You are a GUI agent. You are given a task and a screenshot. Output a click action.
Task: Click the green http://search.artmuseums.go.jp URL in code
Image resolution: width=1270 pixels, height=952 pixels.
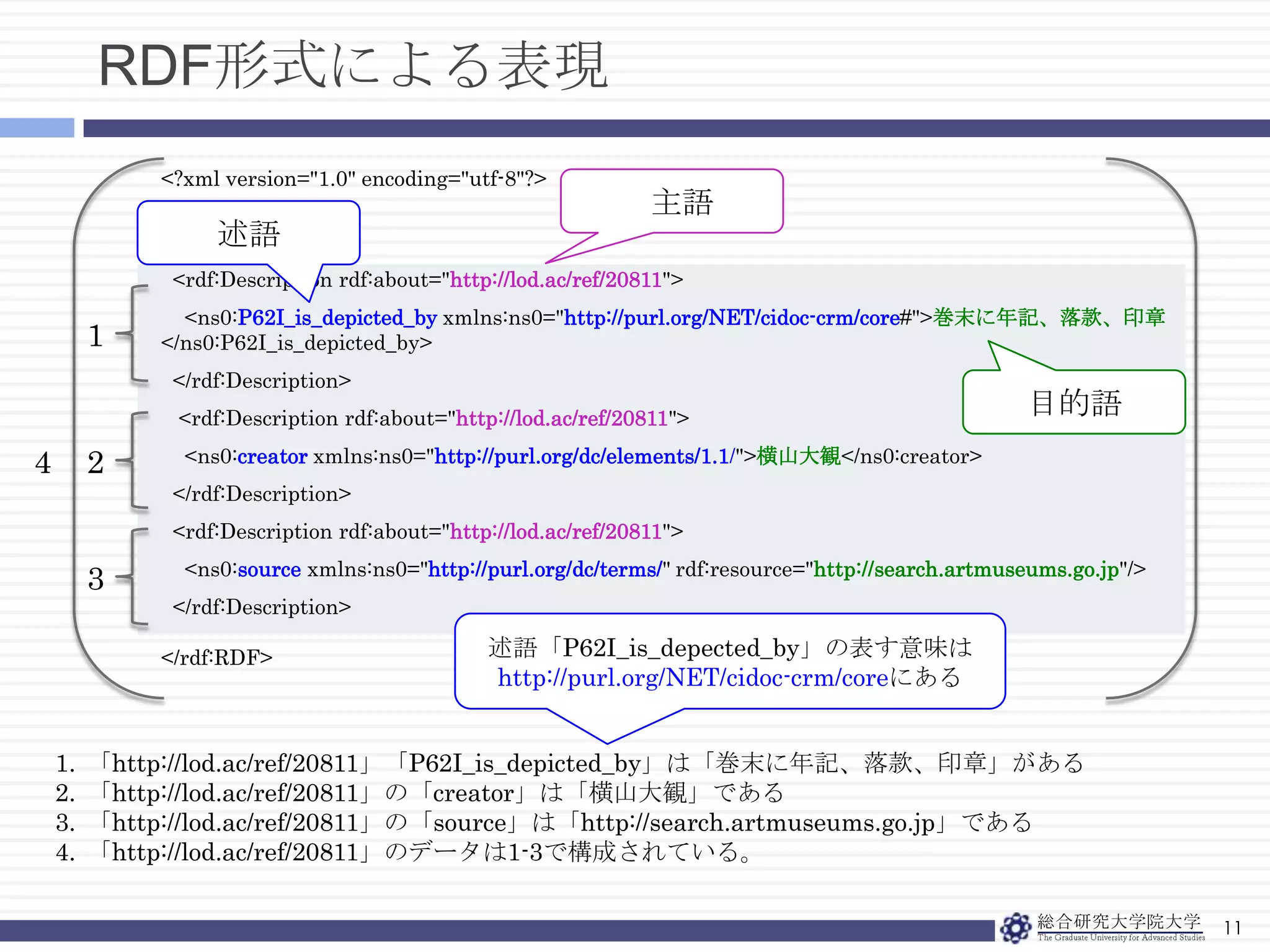coord(966,570)
